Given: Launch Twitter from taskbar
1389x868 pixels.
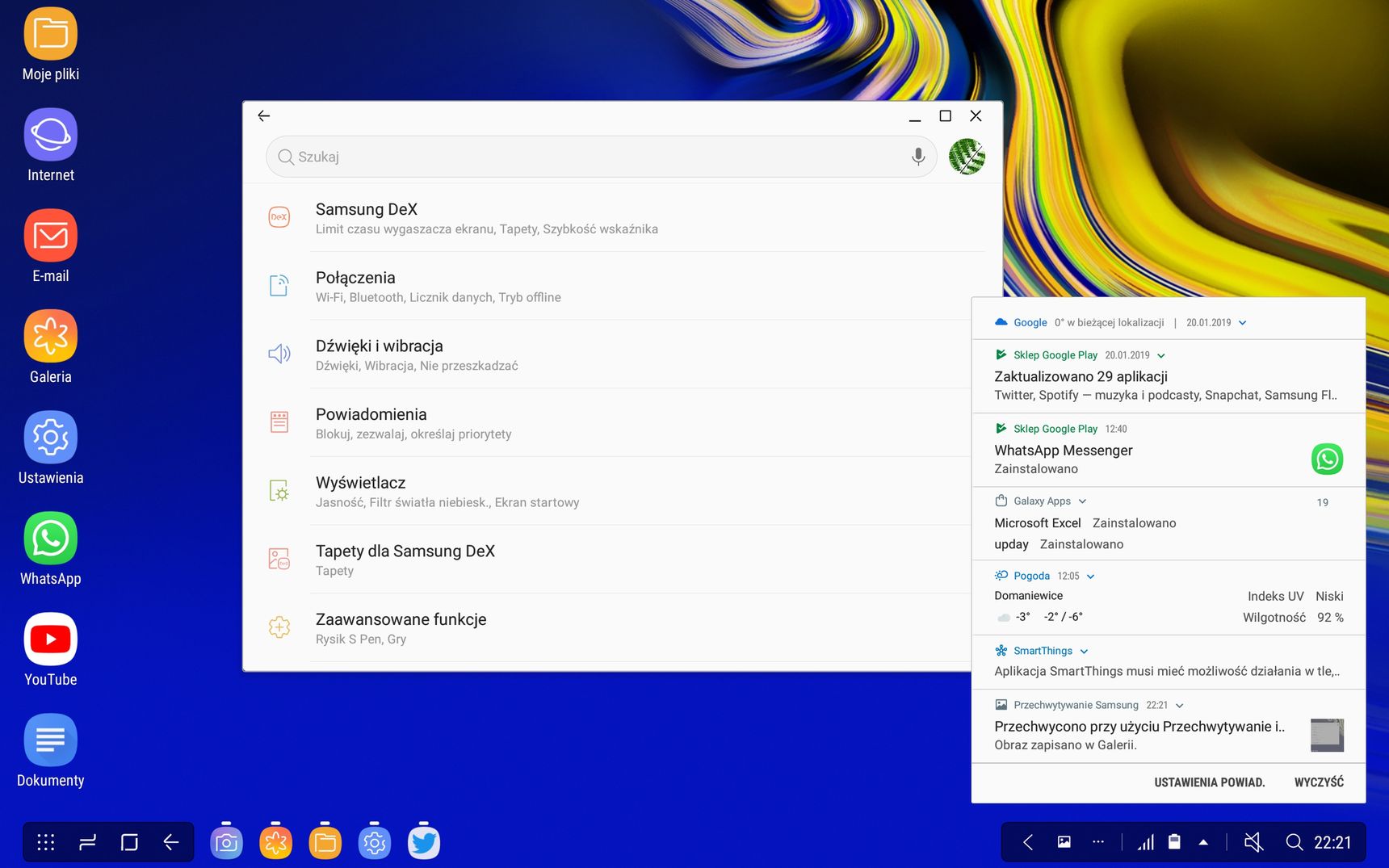Looking at the screenshot, I should pyautogui.click(x=424, y=842).
